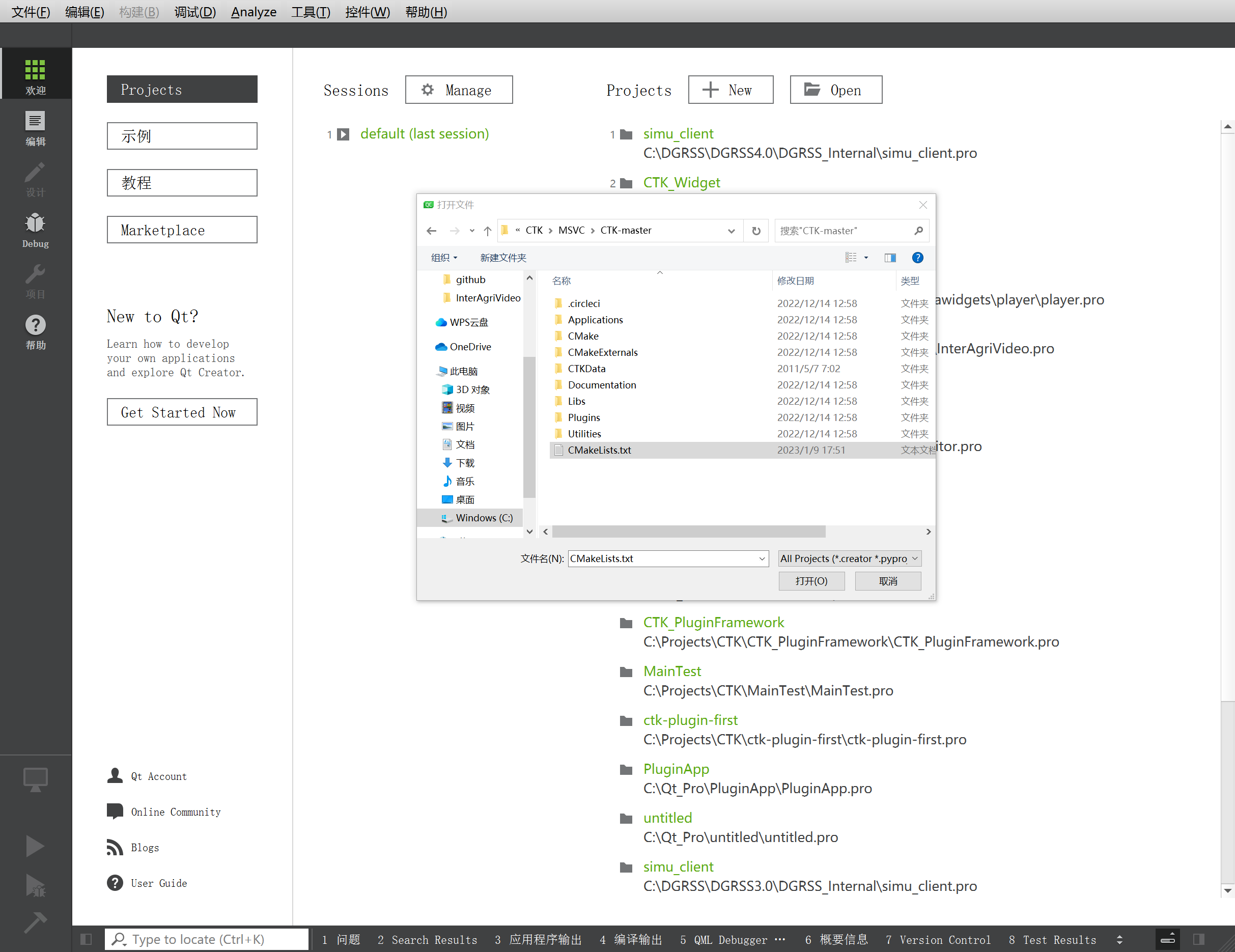1235x952 pixels.
Task: Go up one folder level arrow
Action: (x=488, y=231)
